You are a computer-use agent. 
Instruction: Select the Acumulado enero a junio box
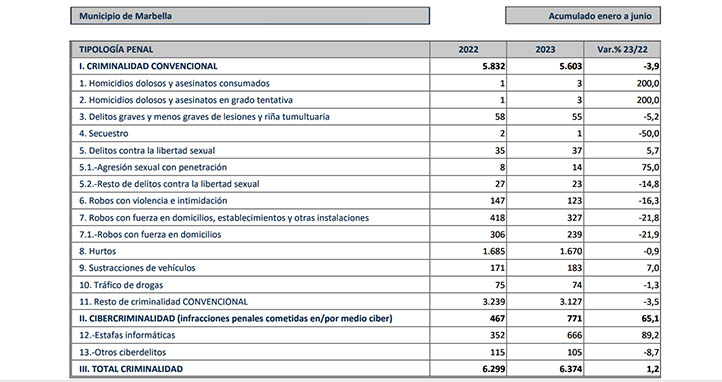pos(583,16)
